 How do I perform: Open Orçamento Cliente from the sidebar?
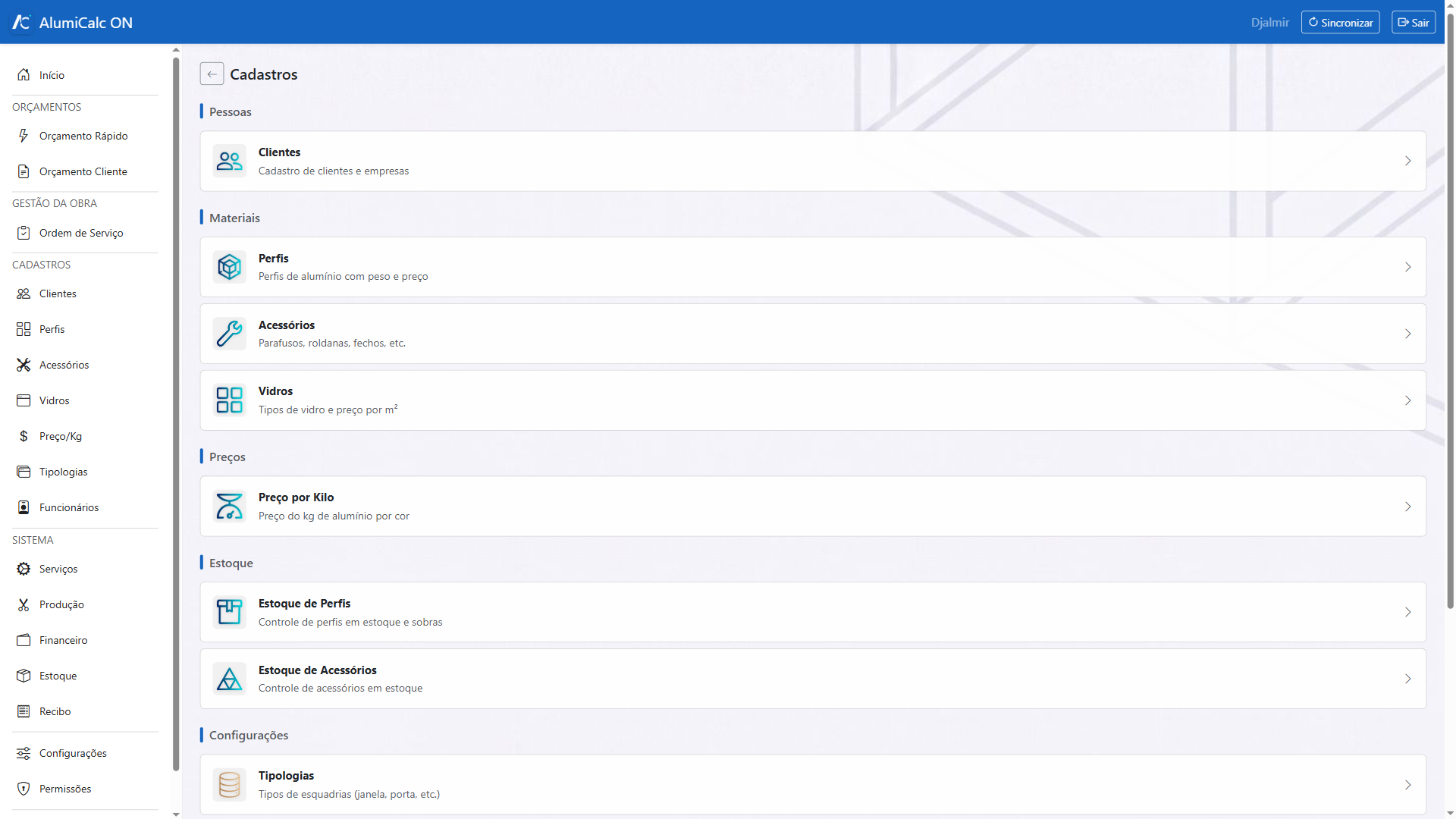tap(85, 171)
